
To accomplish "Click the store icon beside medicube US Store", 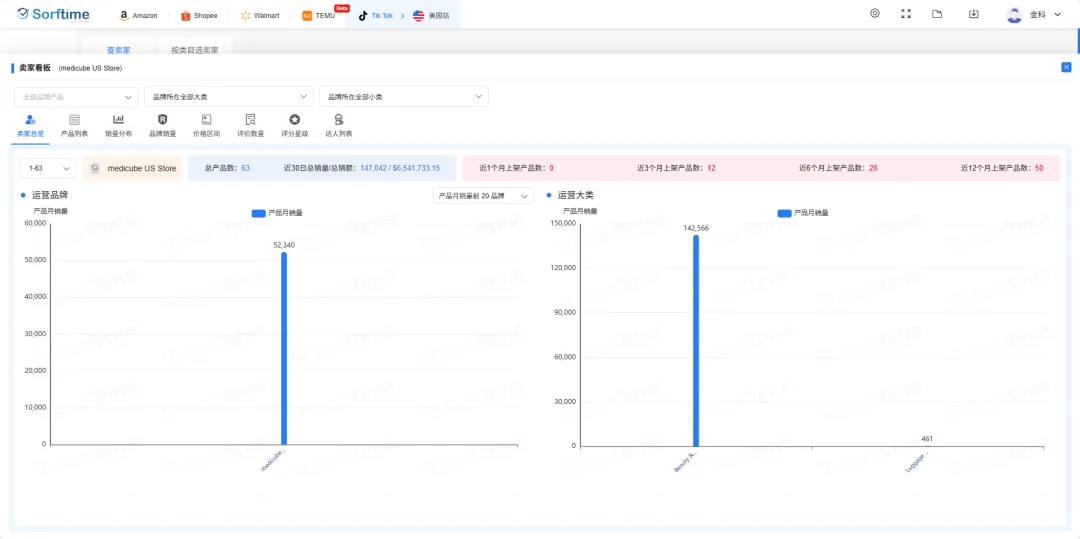I will [x=96, y=168].
